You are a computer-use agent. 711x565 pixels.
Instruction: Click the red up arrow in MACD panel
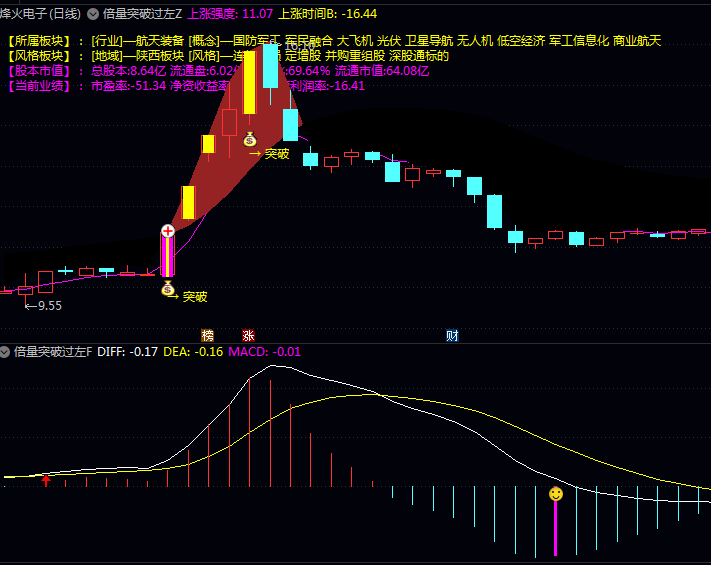coord(46,481)
